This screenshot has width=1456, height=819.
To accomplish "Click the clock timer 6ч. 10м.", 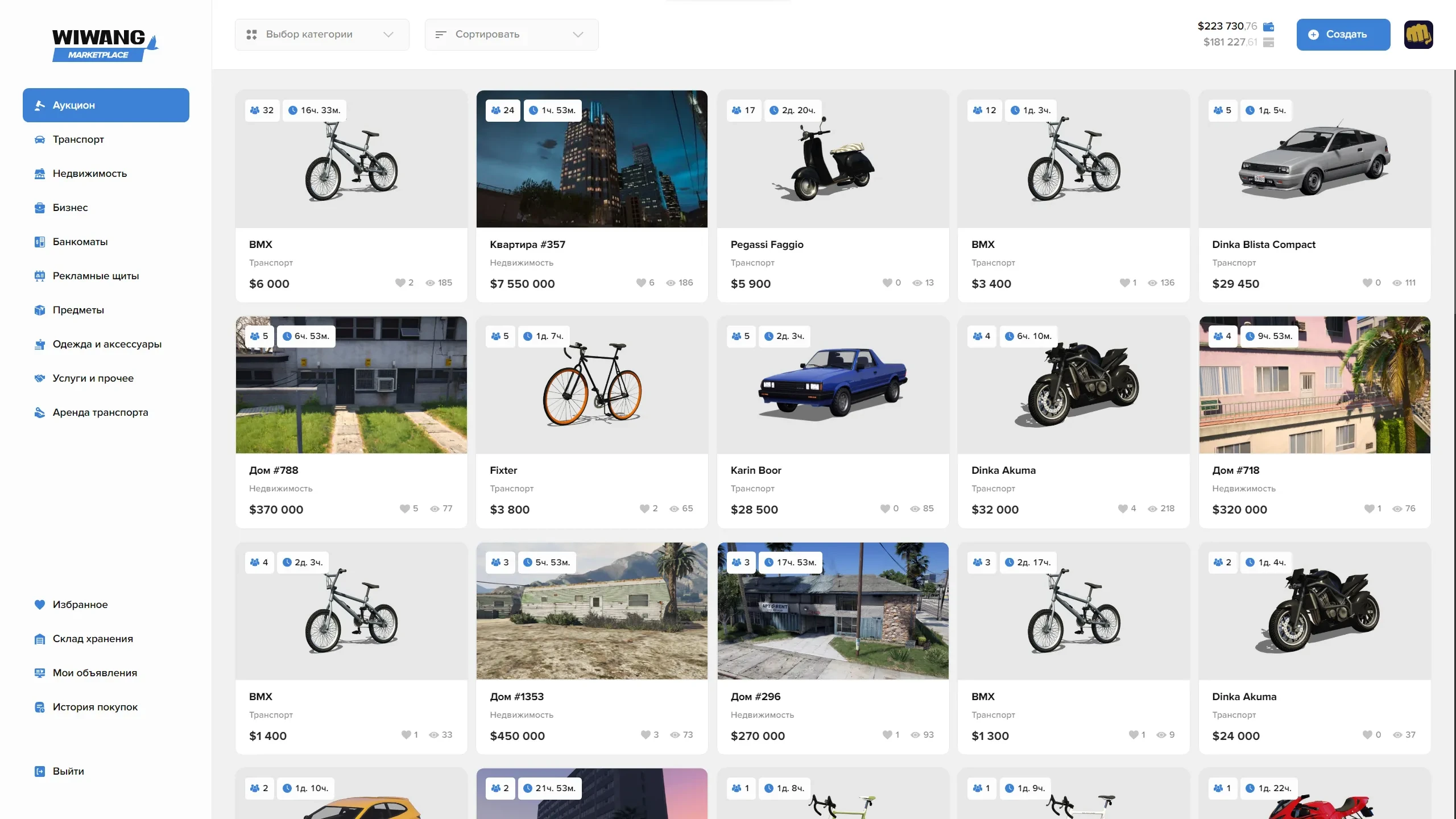I will coord(1028,336).
